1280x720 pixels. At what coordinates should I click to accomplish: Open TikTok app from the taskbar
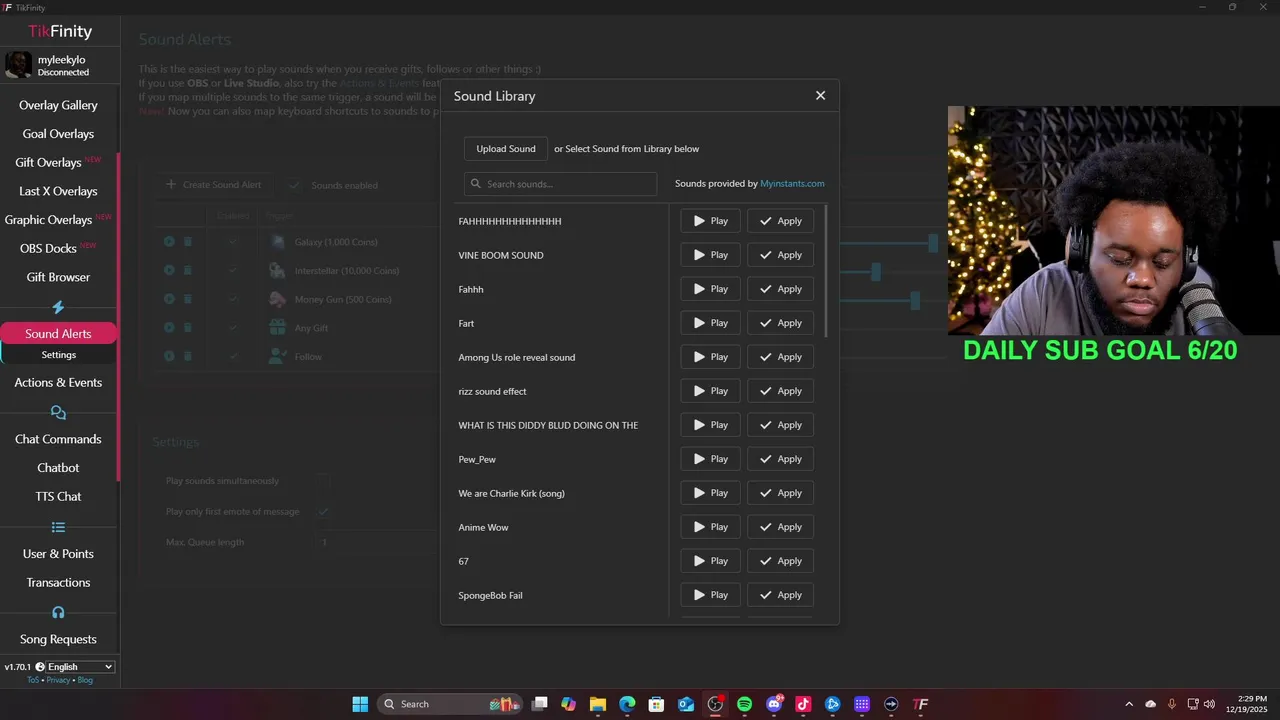[x=803, y=704]
